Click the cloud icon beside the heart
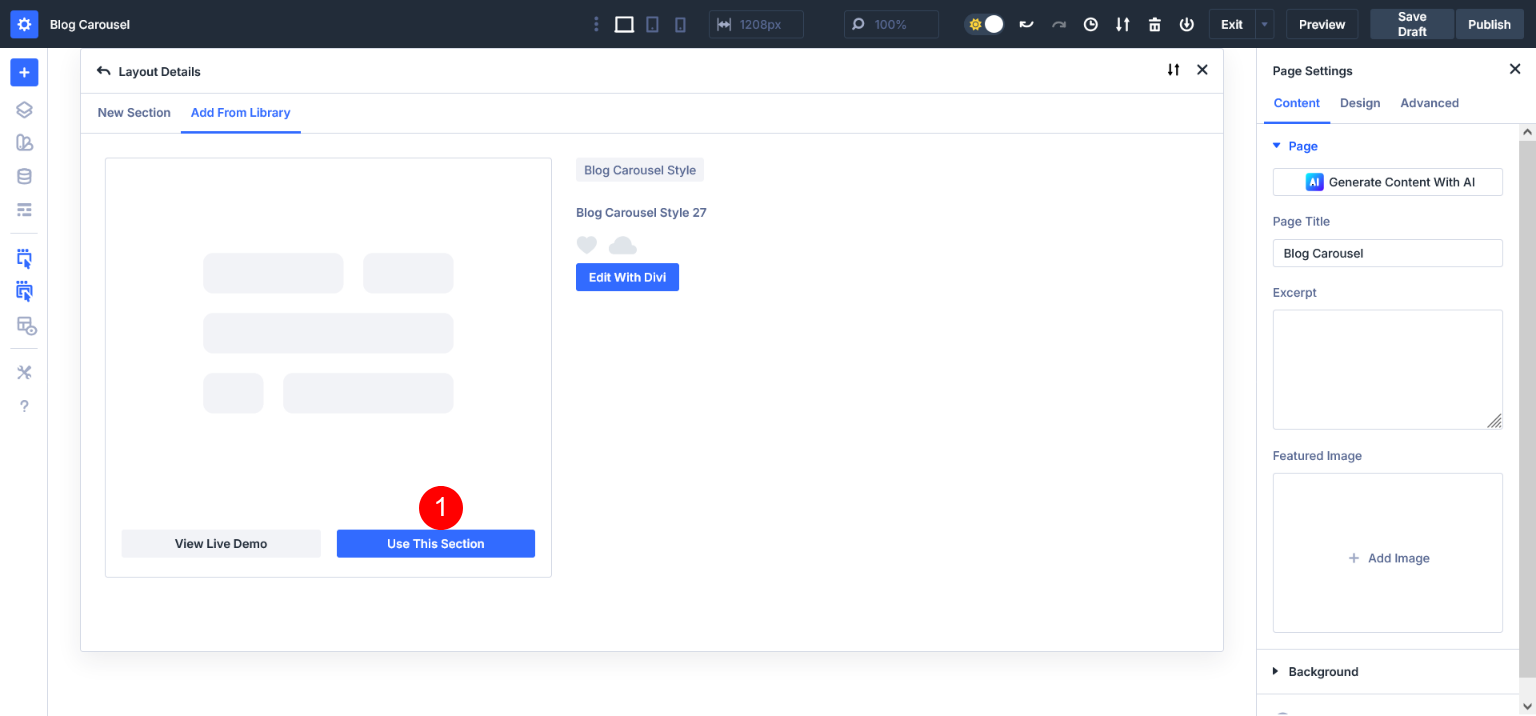This screenshot has height=716, width=1536. coord(622,245)
